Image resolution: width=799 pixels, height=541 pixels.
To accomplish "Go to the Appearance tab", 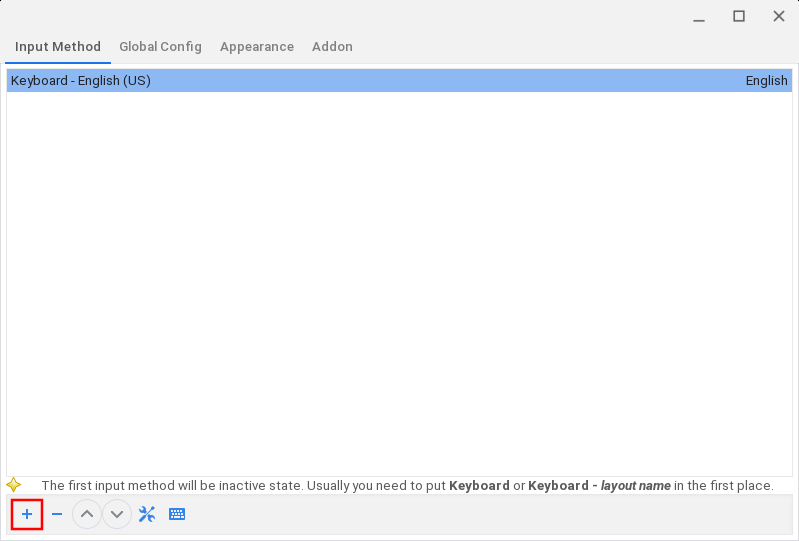I will tap(257, 46).
